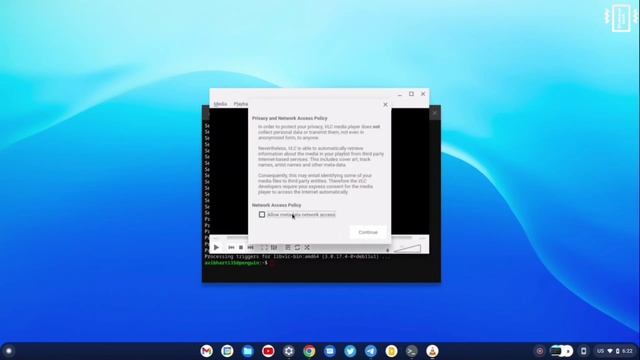640x360 pixels.
Task: Click the VLC previous track button
Action: pos(231,247)
